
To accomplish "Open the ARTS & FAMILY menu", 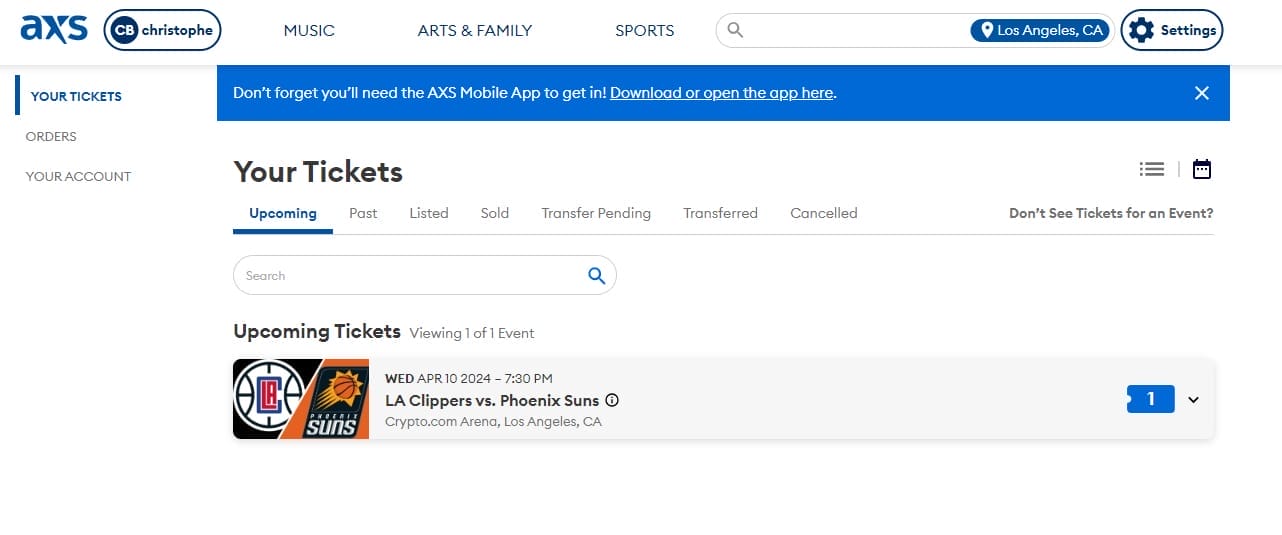I will (x=475, y=30).
